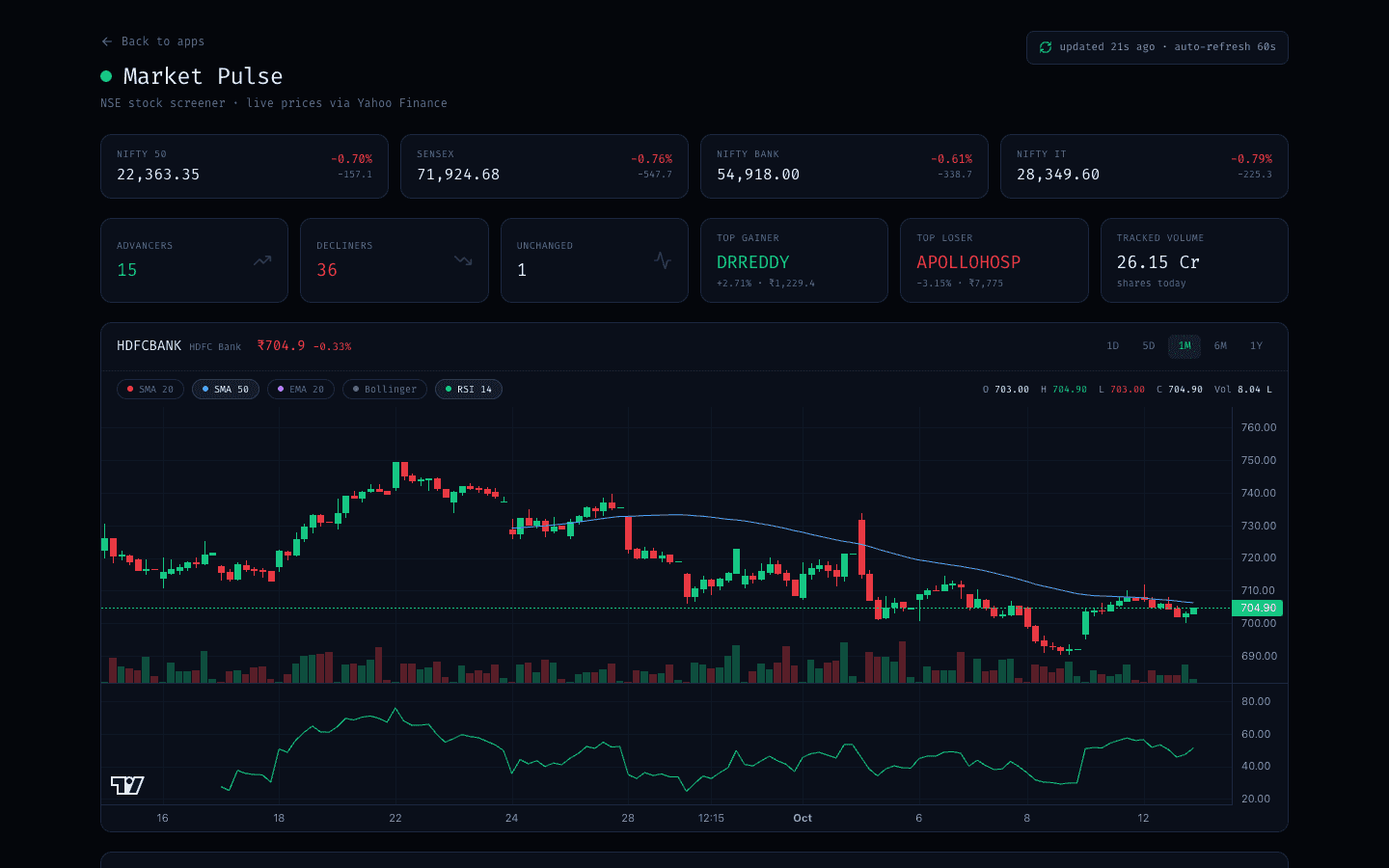Switch chart range to 1D

tap(1113, 346)
